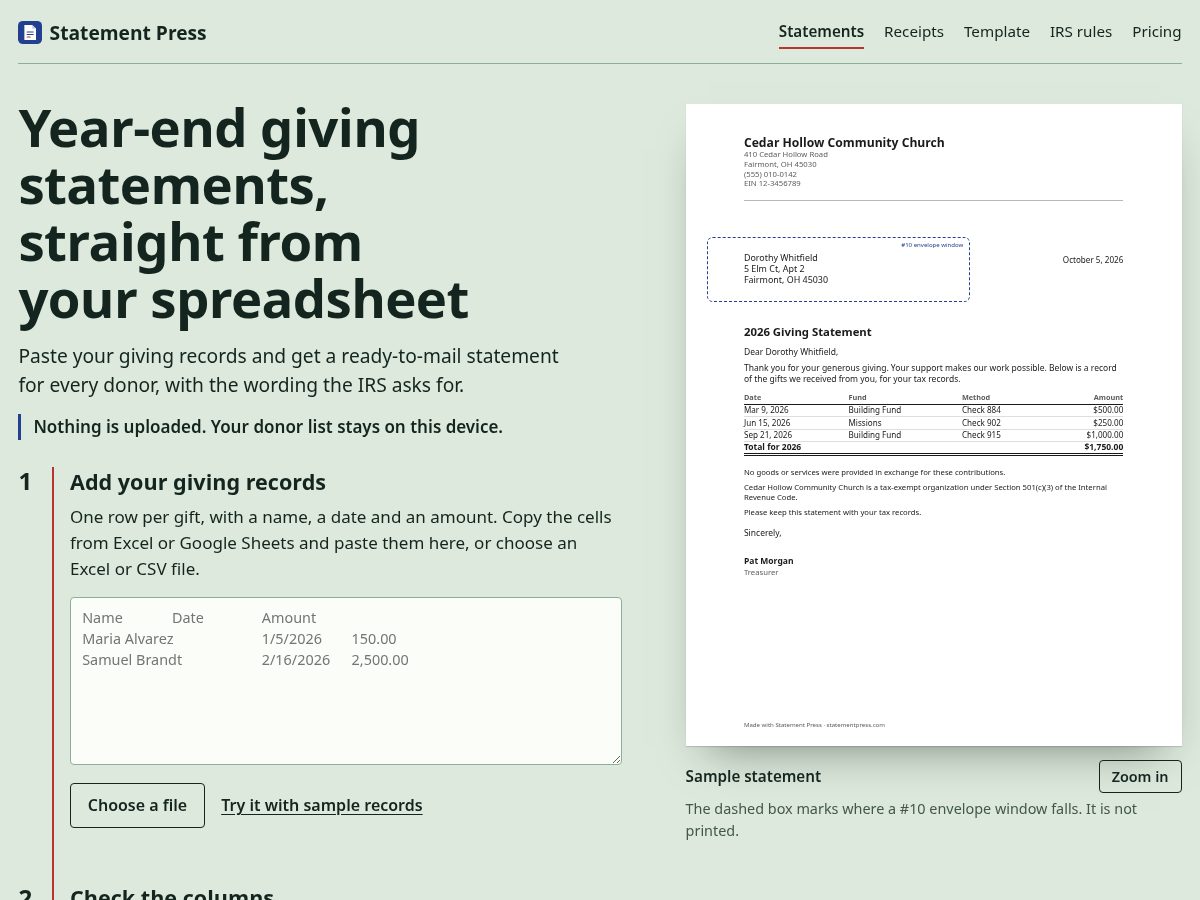Click the 'EIN 12-3456789' line
Image resolution: width=1200 pixels, height=900 pixels.
pyautogui.click(x=772, y=183)
